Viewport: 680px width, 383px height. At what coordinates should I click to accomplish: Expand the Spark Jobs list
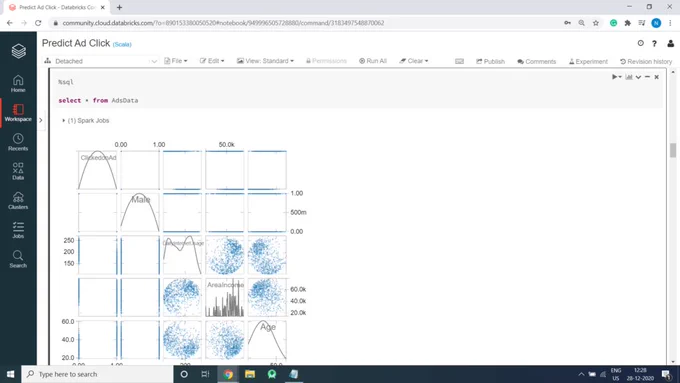(86, 121)
